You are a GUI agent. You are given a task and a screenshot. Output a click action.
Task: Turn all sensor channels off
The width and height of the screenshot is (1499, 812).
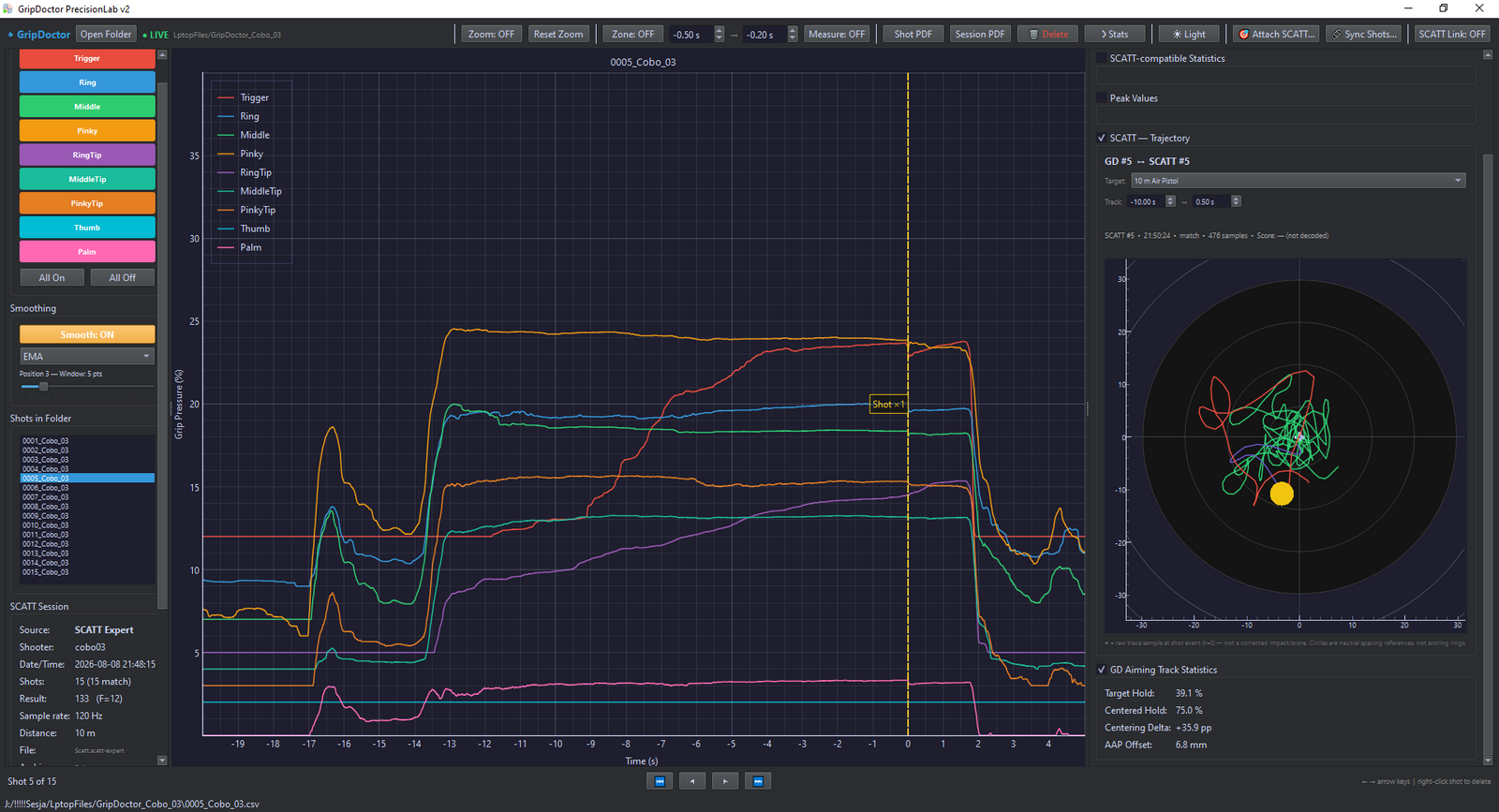pyautogui.click(x=123, y=278)
